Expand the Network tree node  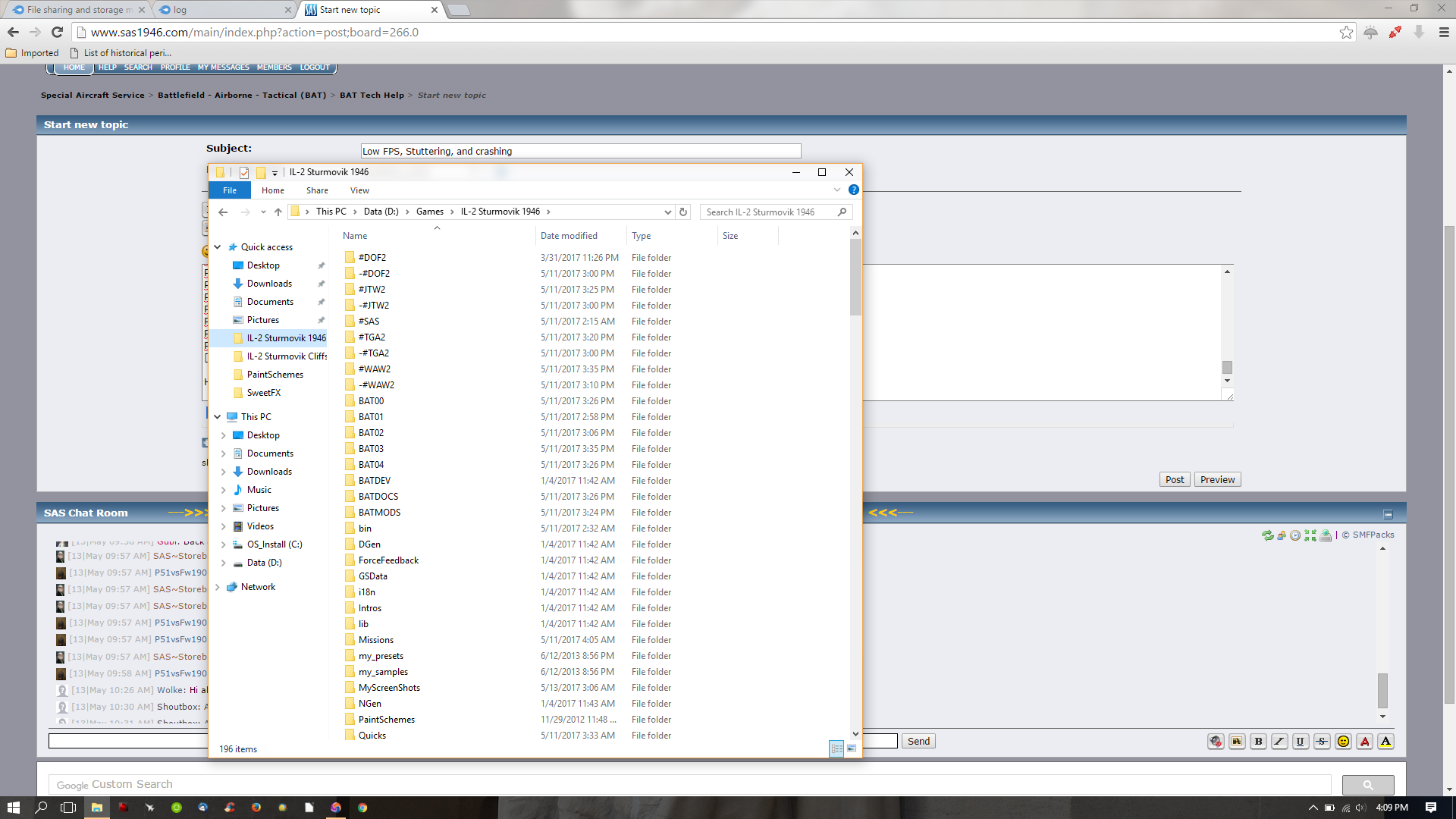click(218, 587)
